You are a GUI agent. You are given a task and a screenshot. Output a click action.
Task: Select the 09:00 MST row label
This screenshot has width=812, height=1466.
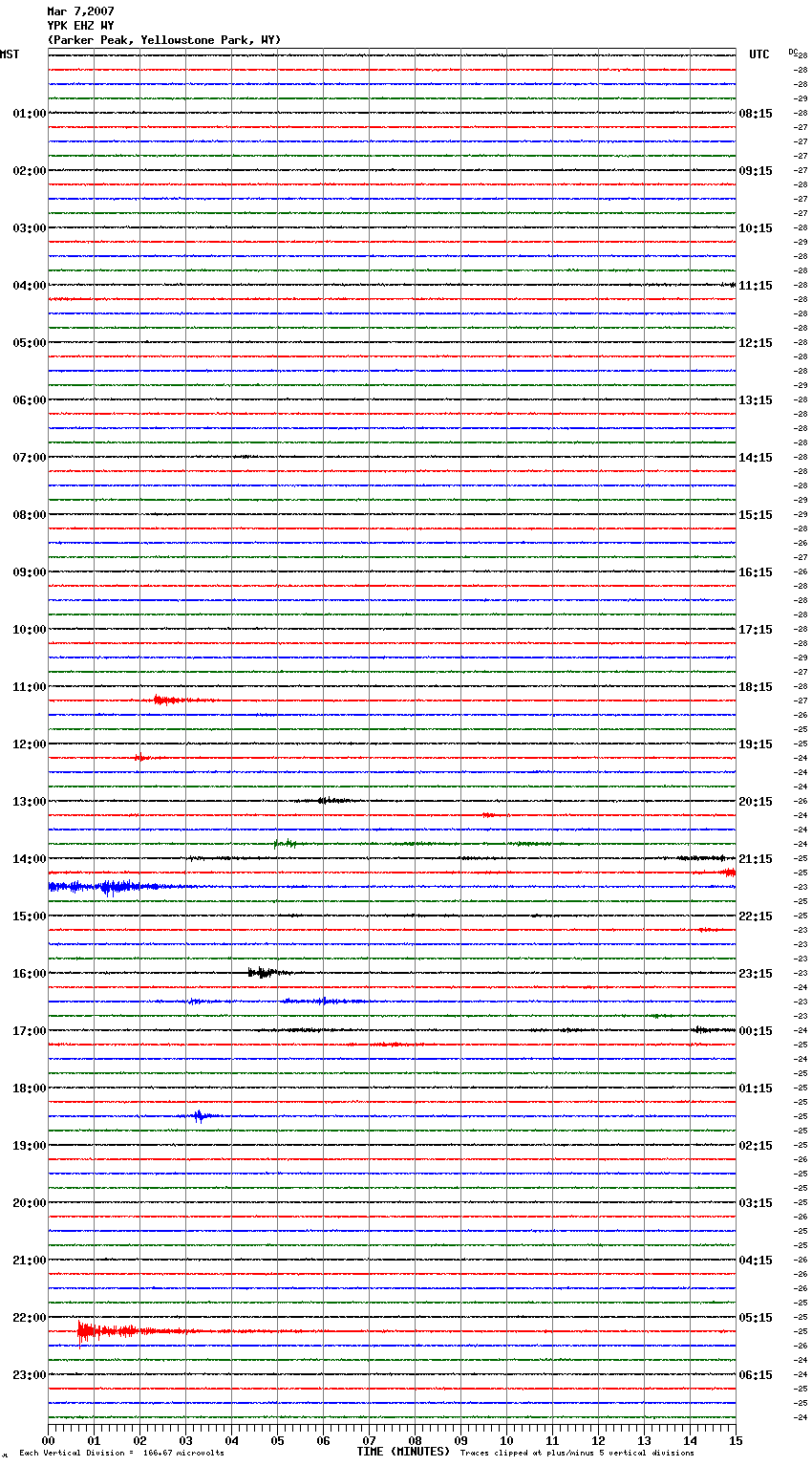click(x=30, y=572)
